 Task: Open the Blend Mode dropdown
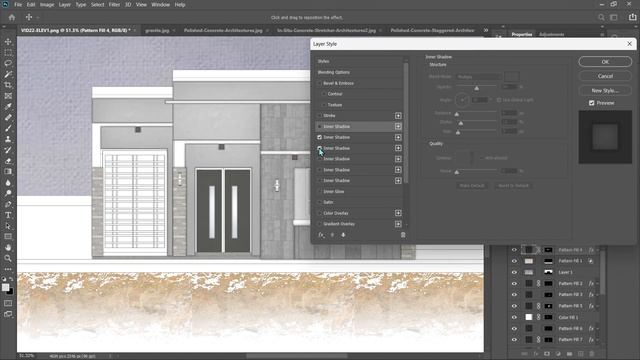(x=479, y=76)
